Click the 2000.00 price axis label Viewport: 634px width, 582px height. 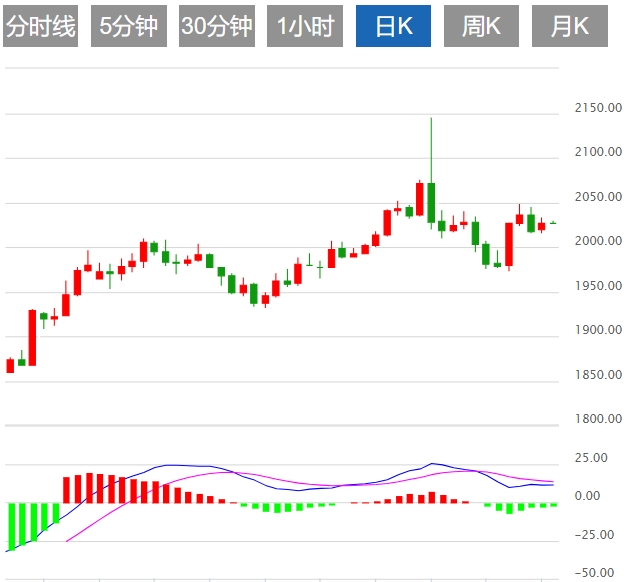tap(598, 241)
